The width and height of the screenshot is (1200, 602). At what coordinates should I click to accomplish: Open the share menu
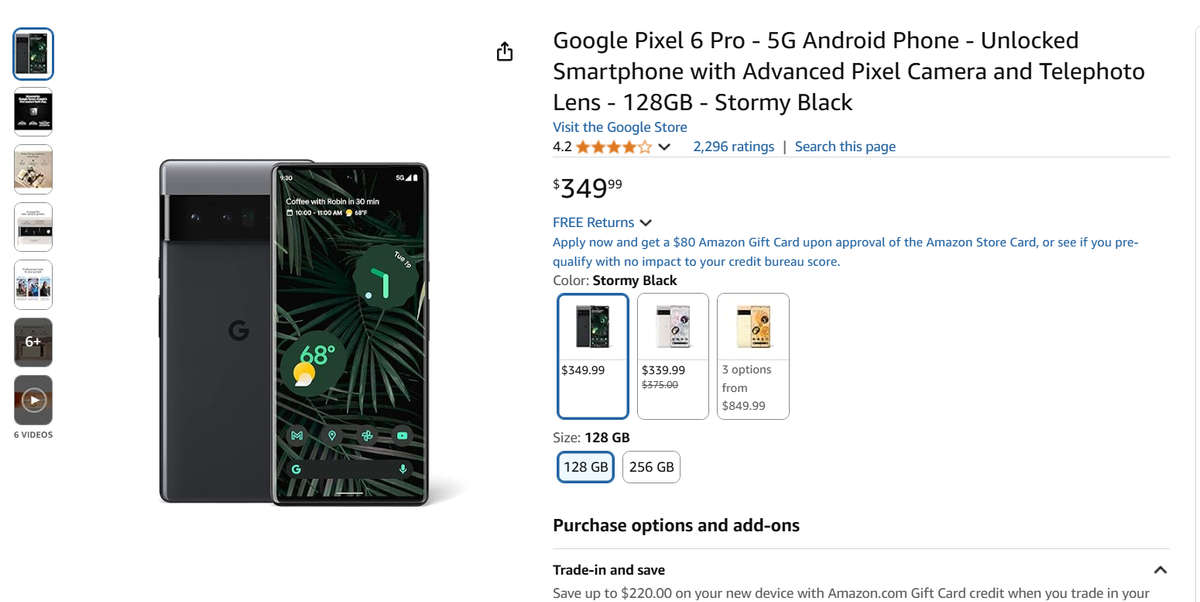[505, 50]
